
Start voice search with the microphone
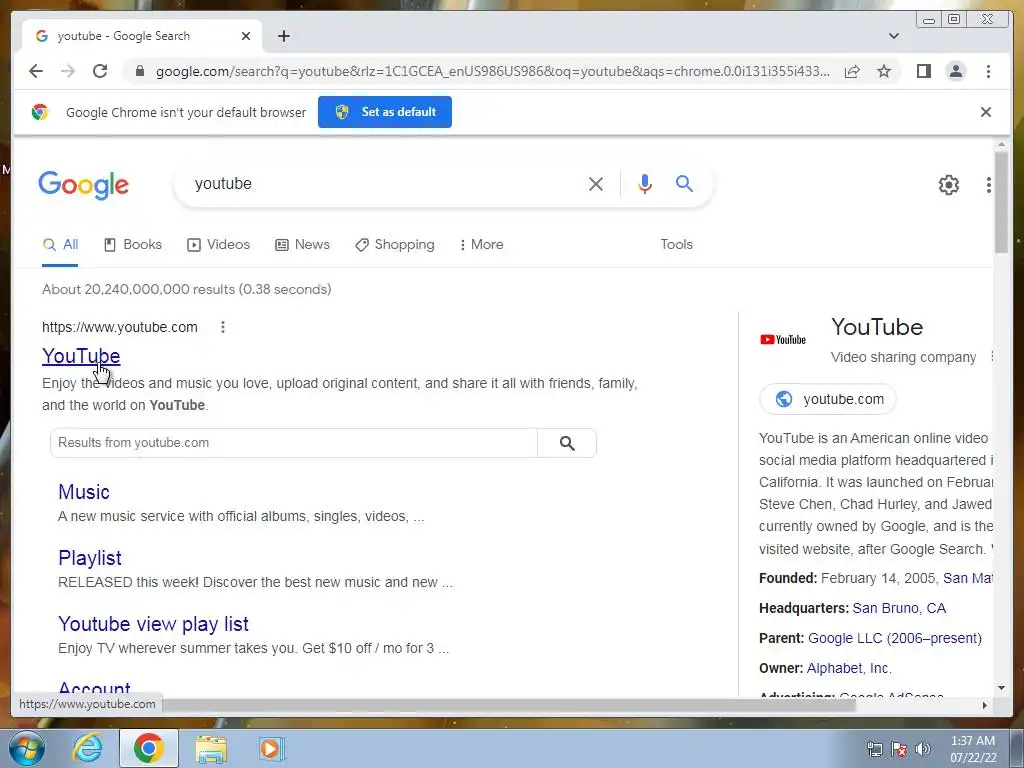click(645, 184)
